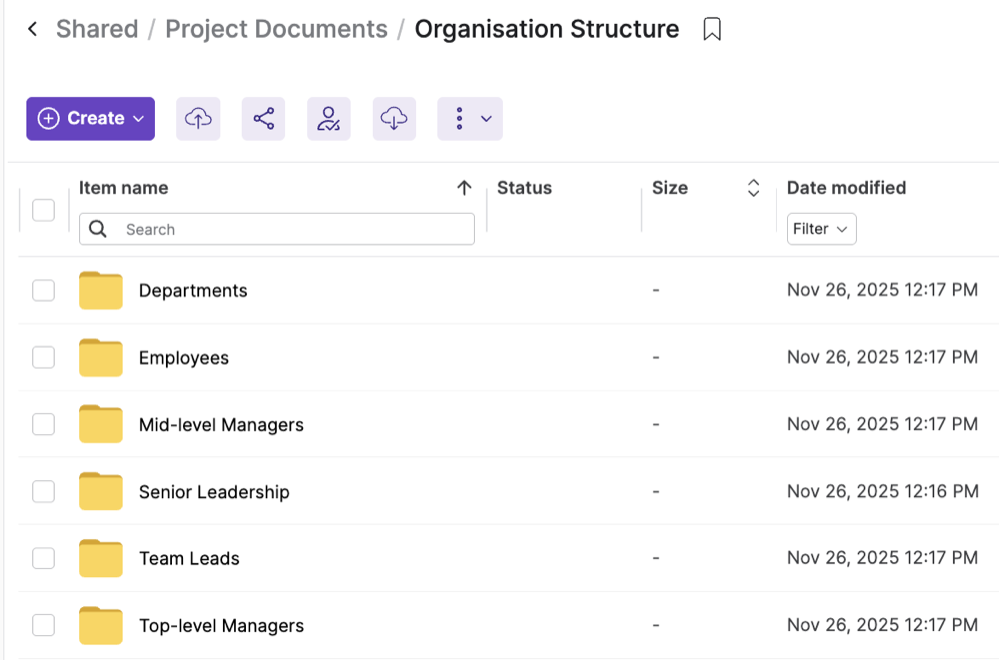Toggle the select all items checkbox
This screenshot has width=999, height=660.
[x=43, y=210]
